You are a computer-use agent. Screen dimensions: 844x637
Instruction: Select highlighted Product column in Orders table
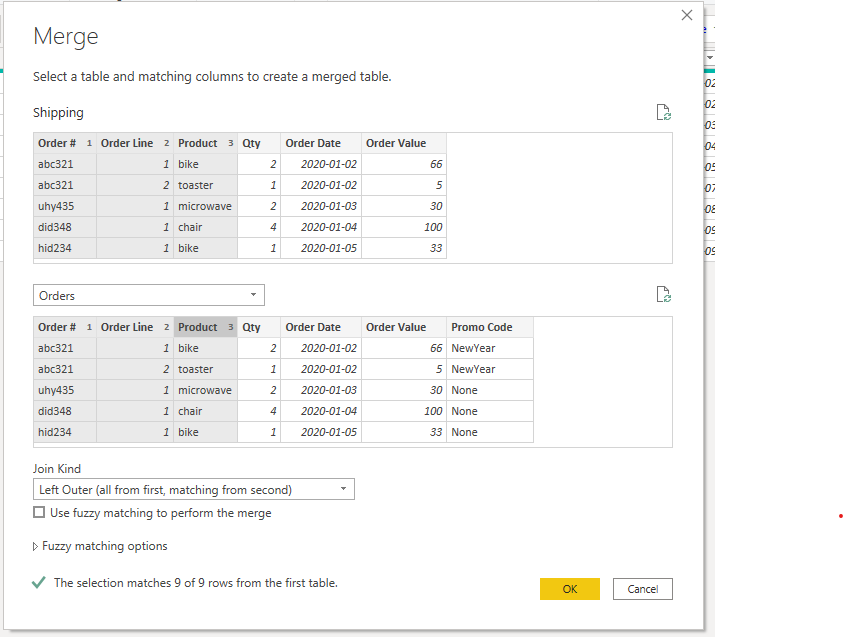205,327
